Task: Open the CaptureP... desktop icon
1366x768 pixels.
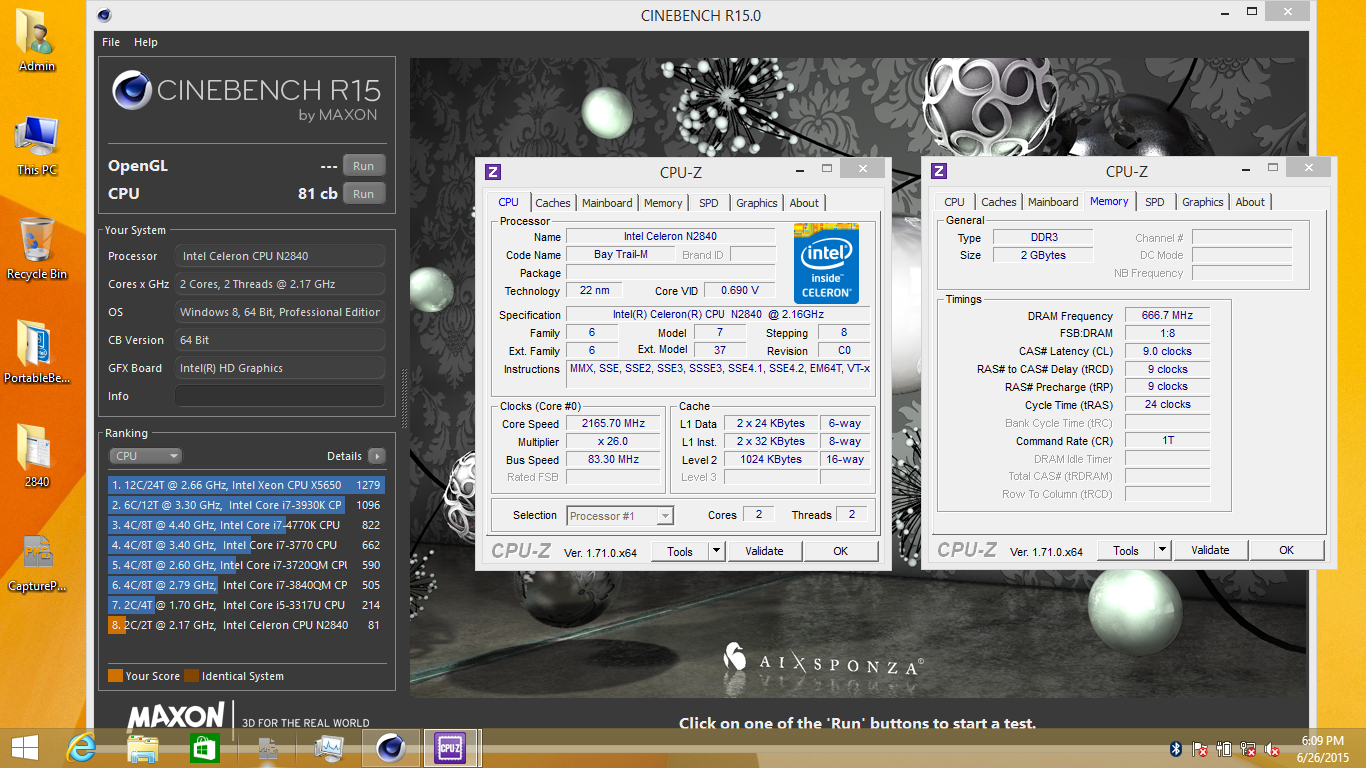Action: tap(37, 561)
